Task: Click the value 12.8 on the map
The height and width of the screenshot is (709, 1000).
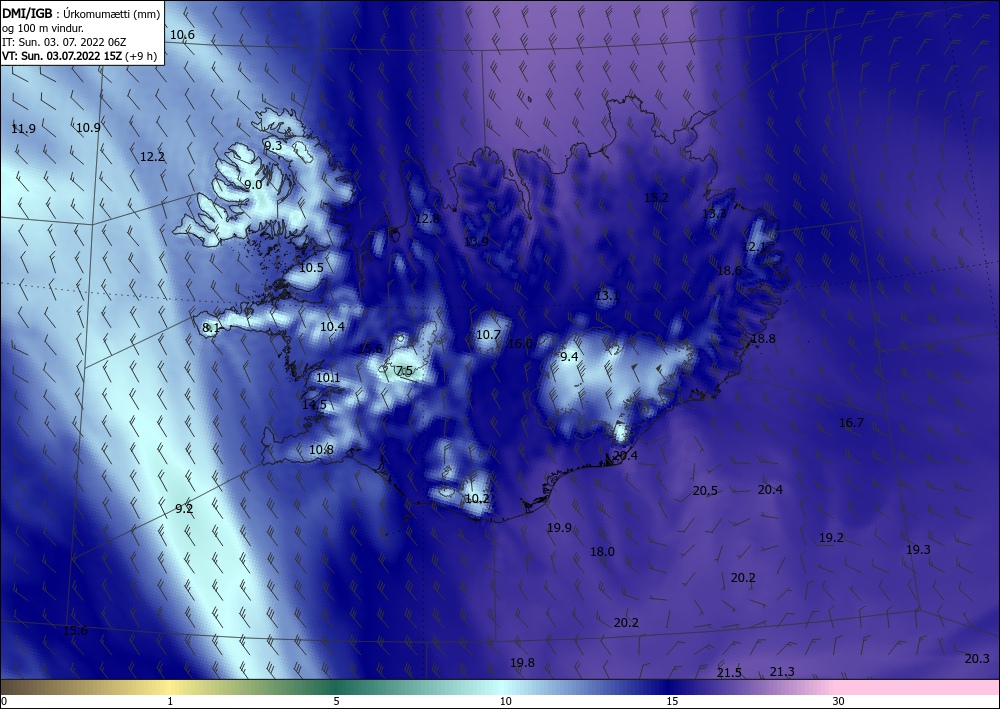Action: pos(427,219)
